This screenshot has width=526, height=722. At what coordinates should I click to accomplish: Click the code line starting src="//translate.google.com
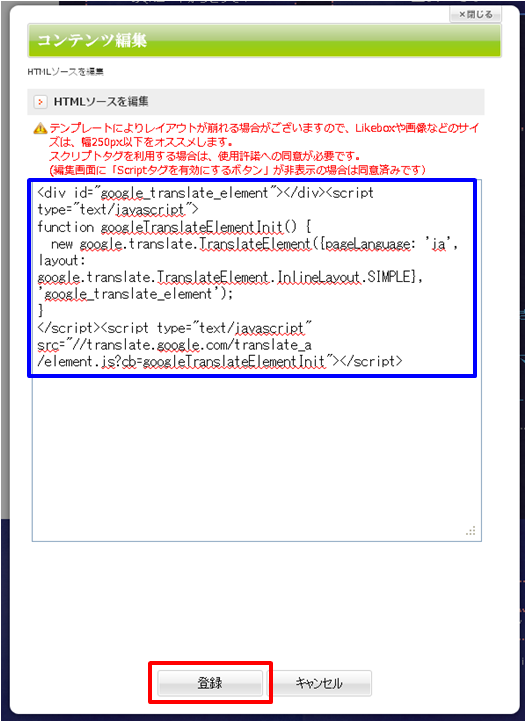[x=175, y=345]
